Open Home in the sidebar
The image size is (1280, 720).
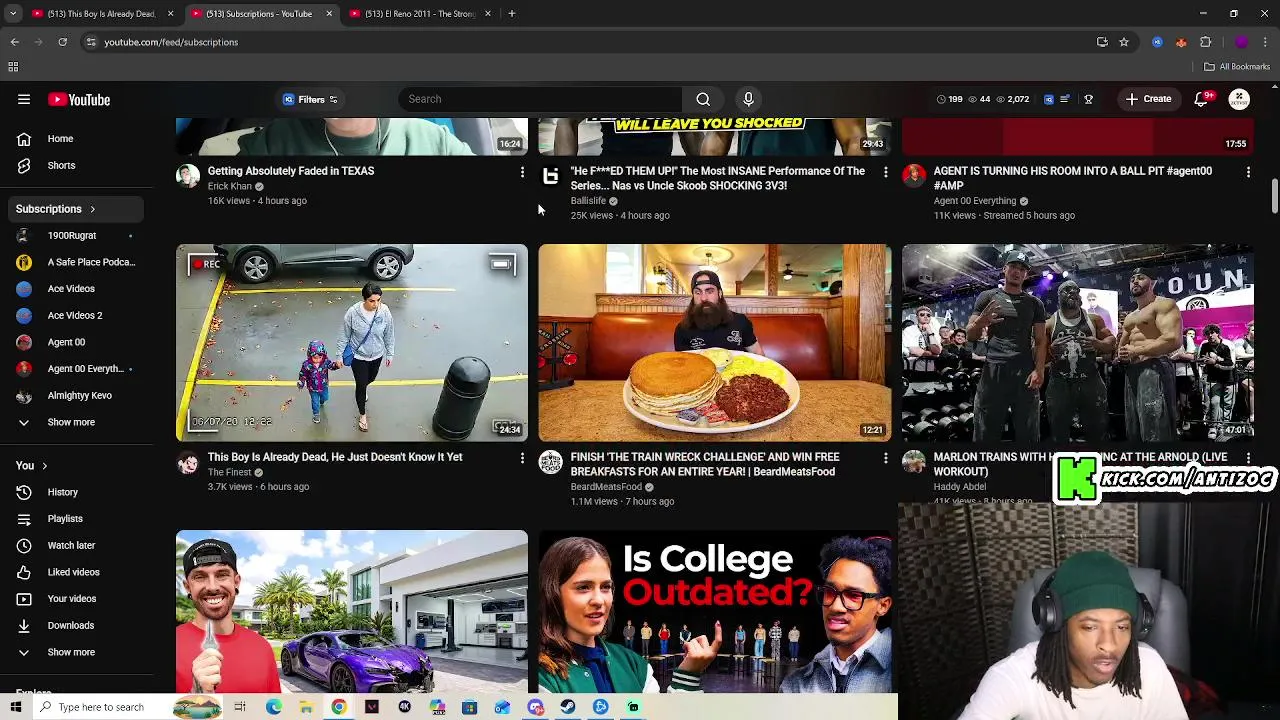(x=75, y=139)
